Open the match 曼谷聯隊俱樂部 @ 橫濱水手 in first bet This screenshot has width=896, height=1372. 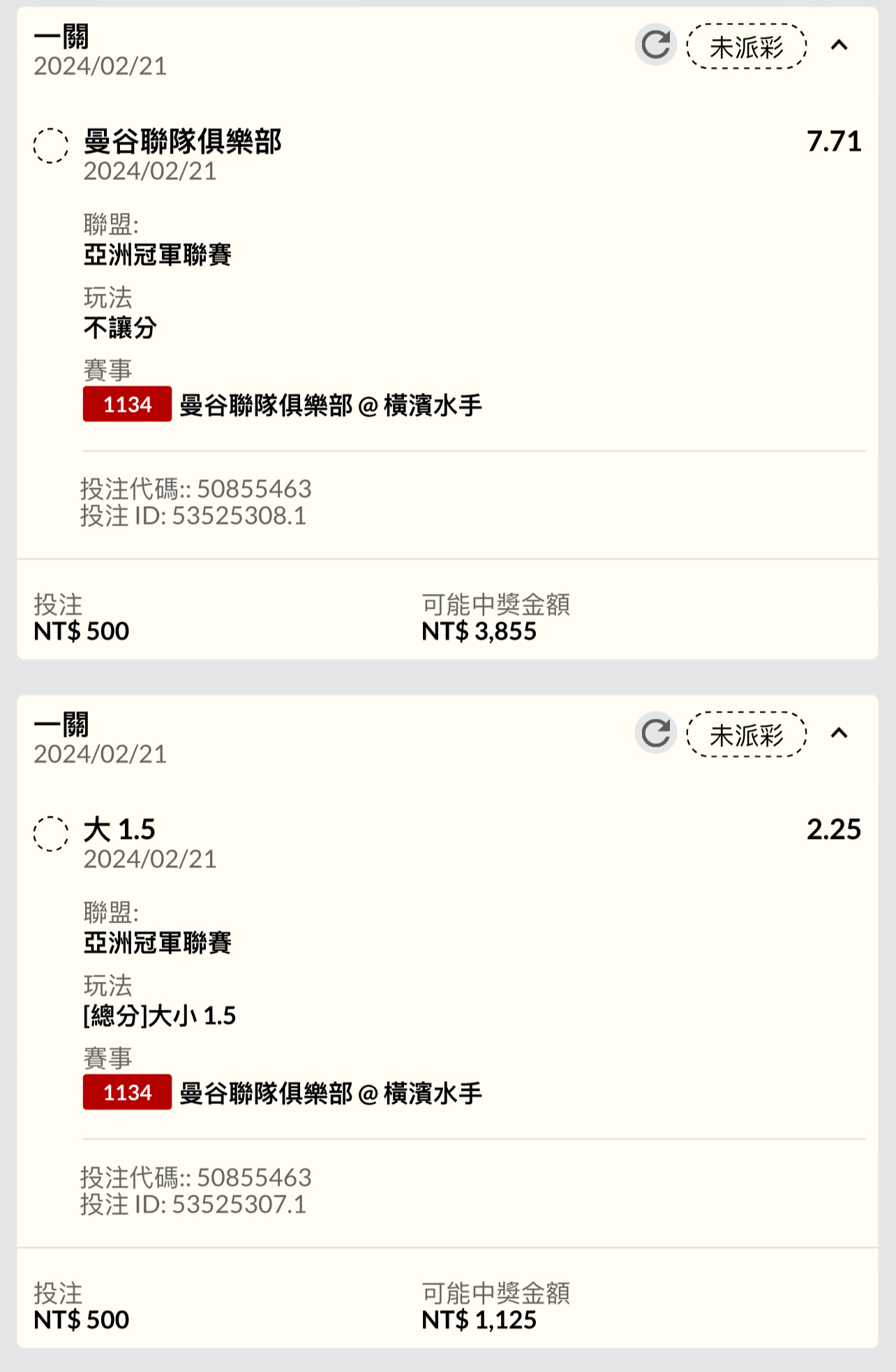coord(331,405)
